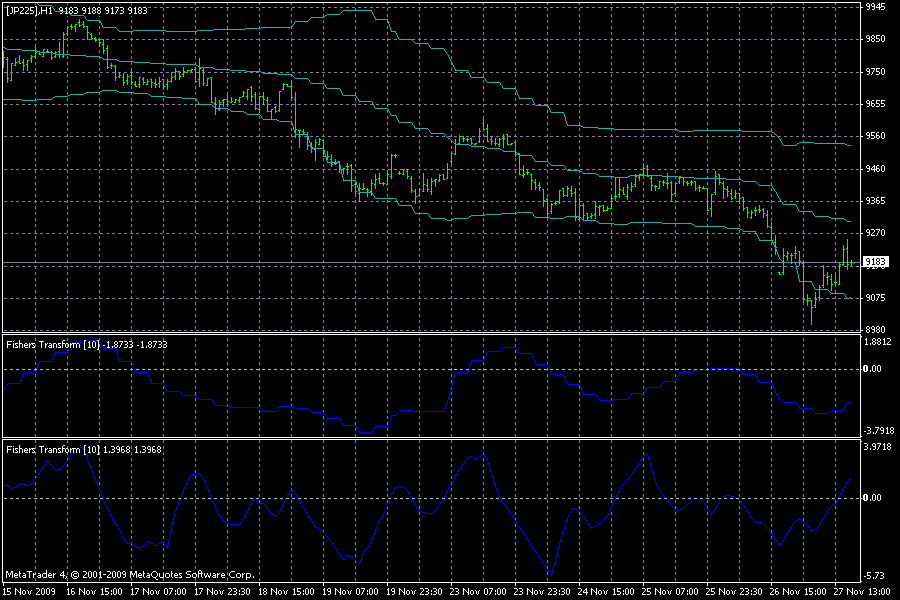
Task: Click the 16 Nov 15:00 time label
Action: pos(97,591)
